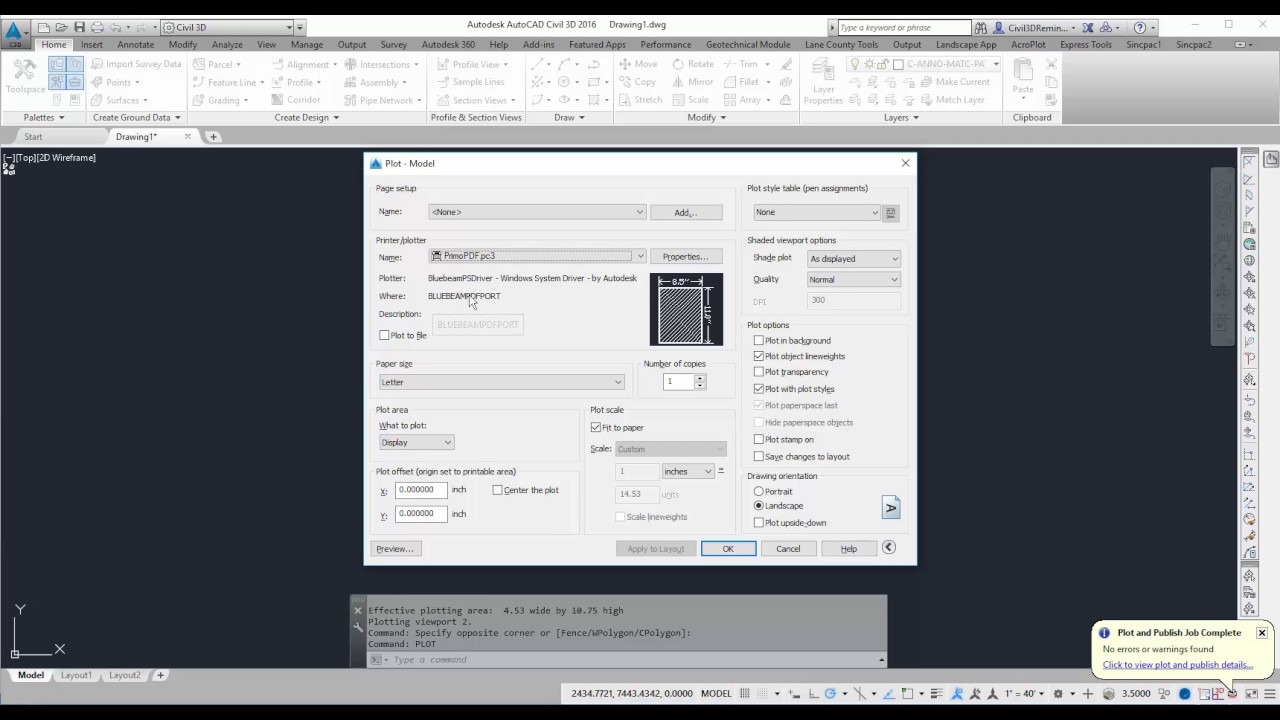Open the Civil 3D workspace dropdown
This screenshot has height=720, width=1280.
(227, 27)
